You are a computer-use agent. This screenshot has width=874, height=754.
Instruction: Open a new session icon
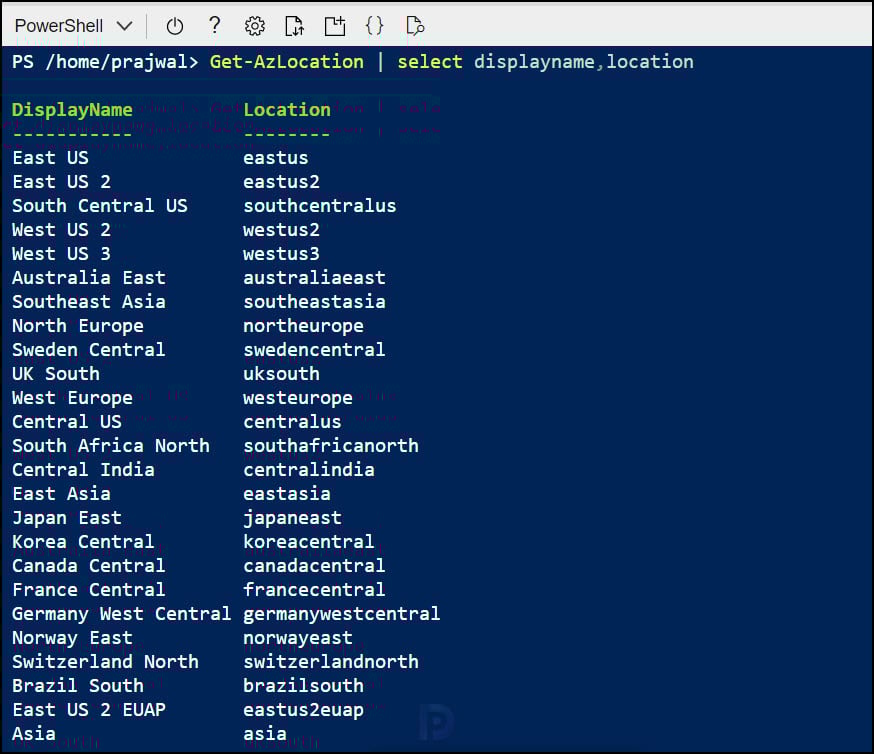(x=335, y=26)
